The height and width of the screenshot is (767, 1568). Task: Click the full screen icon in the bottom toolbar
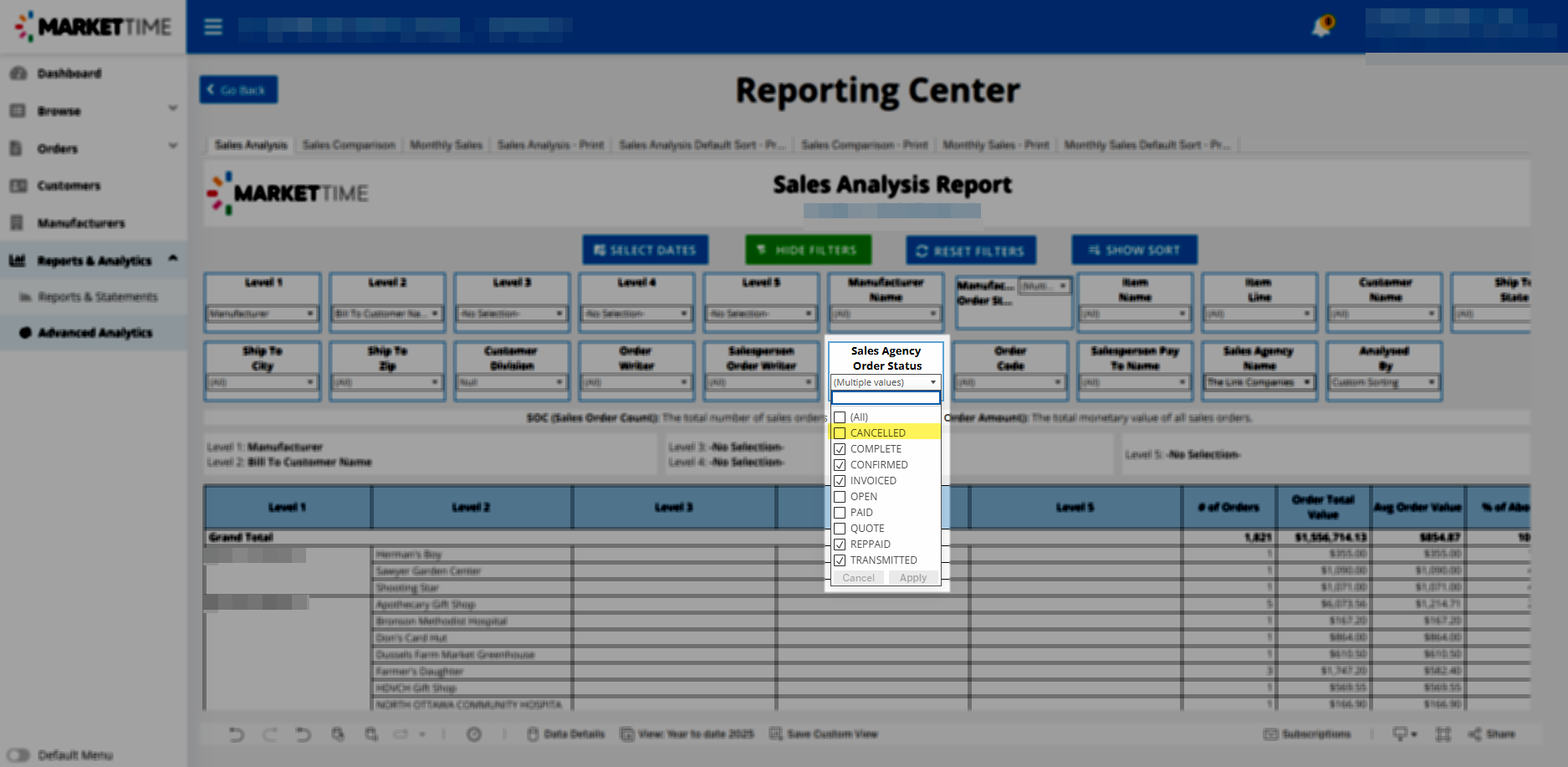click(x=1443, y=734)
